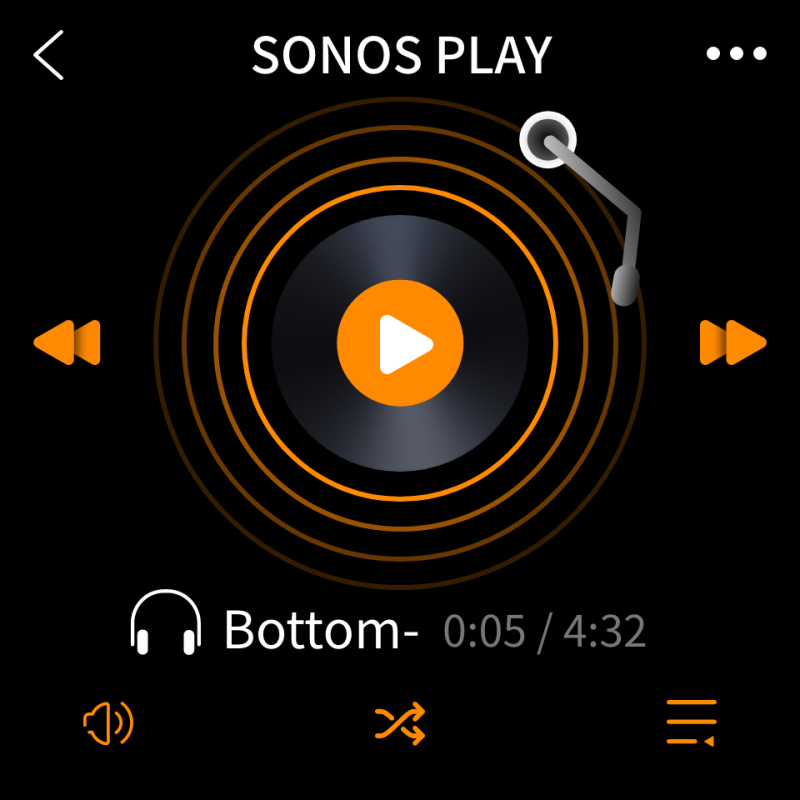800x800 pixels.
Task: Skip to the next track
Action: pyautogui.click(x=733, y=342)
